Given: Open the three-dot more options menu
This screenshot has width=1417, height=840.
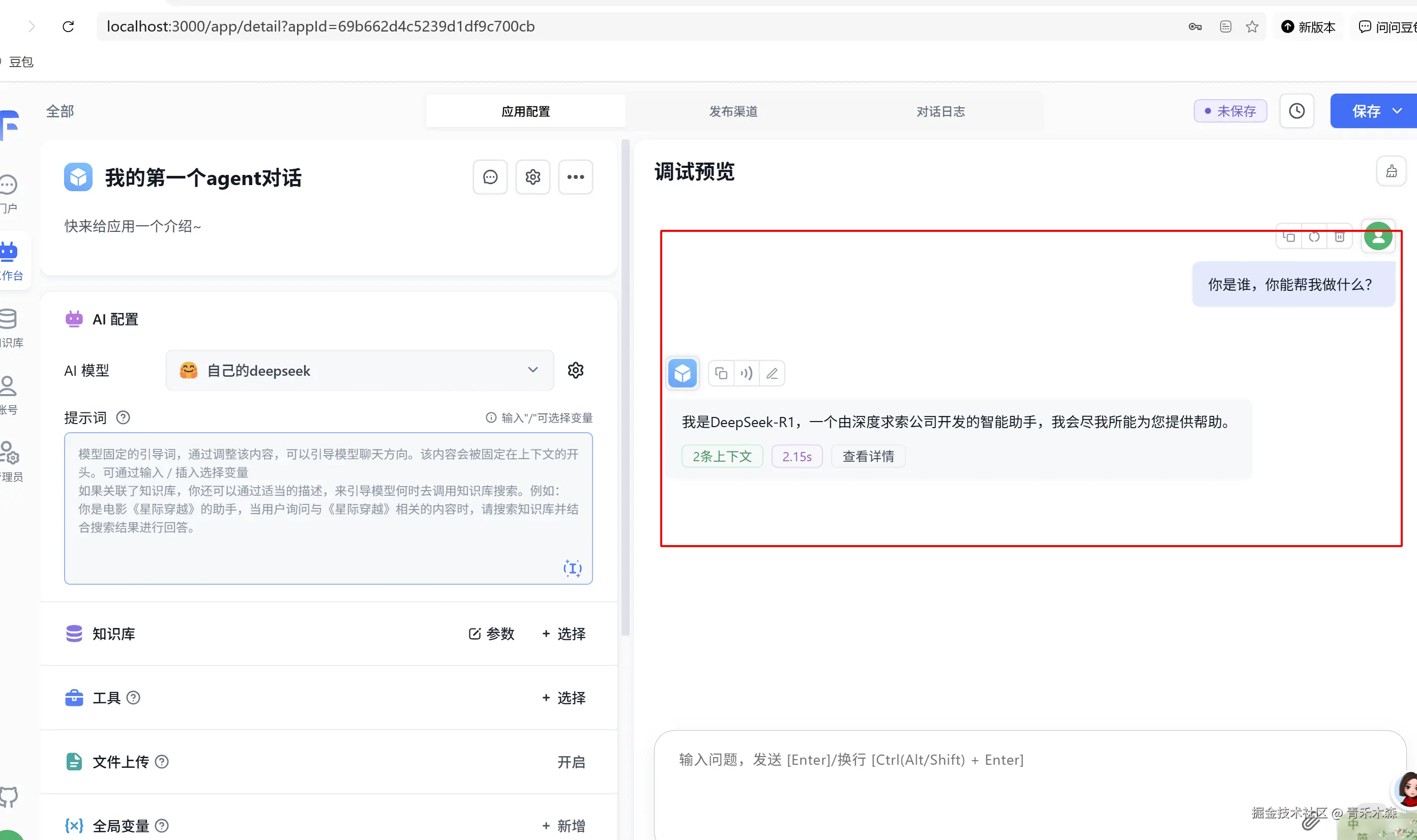Looking at the screenshot, I should tap(575, 177).
